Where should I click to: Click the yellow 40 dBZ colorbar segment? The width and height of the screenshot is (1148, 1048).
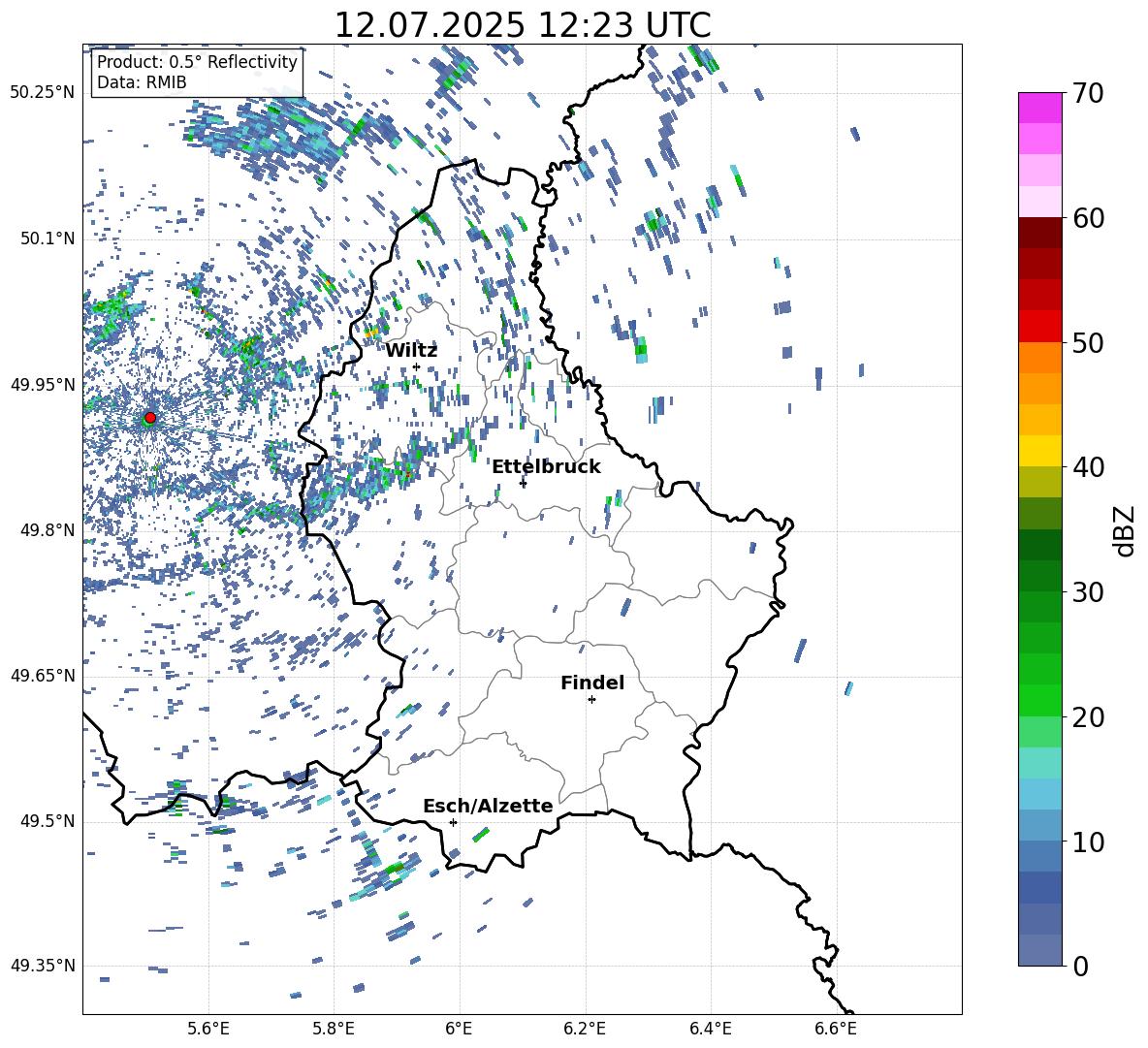click(x=1039, y=451)
